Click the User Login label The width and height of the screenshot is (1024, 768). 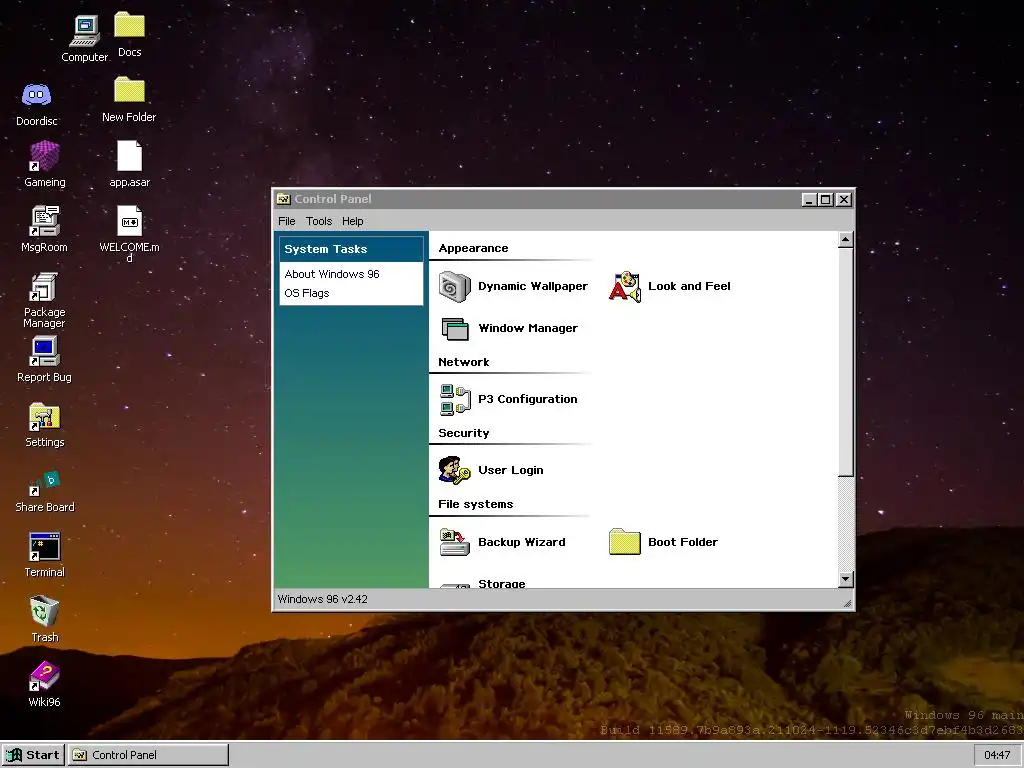click(511, 470)
